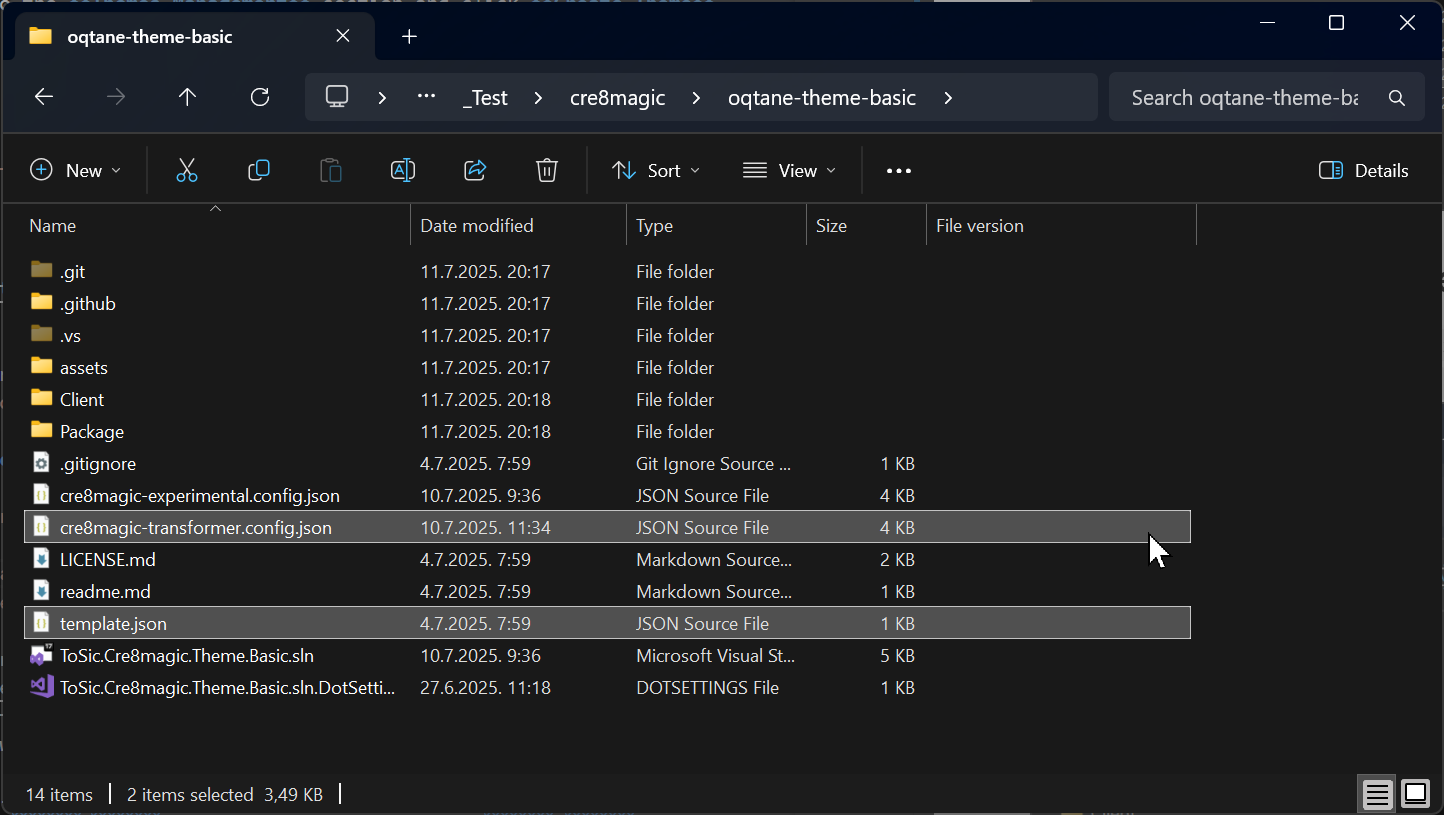This screenshot has height=815, width=1444.
Task: Go up to the cre8magic folder
Action: [187, 96]
